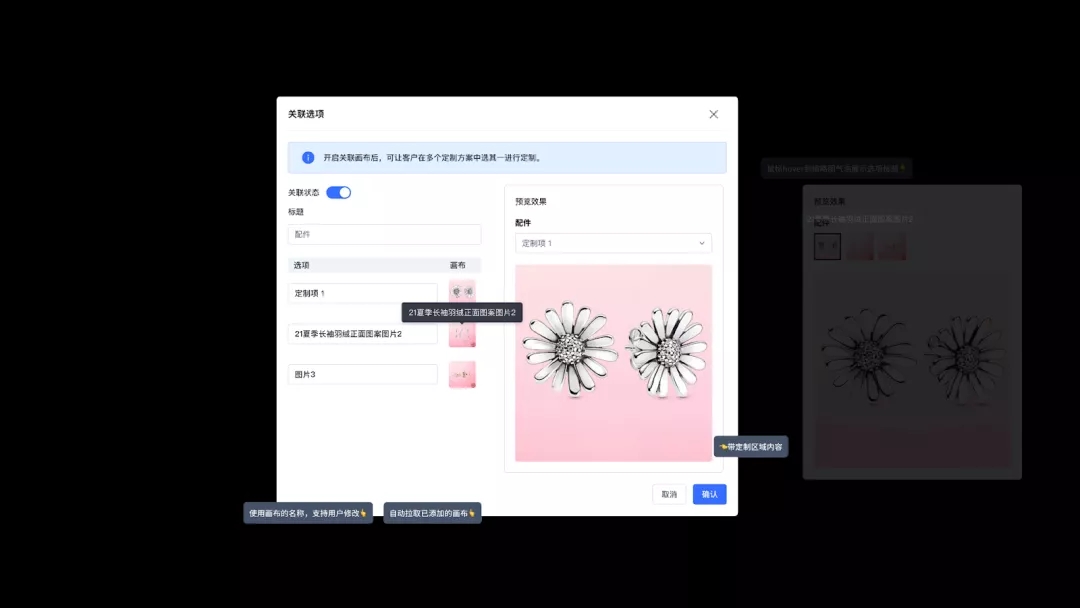The image size is (1080, 608).
Task: Click the badge icon on second canvas thumbnail
Action: [x=472, y=344]
